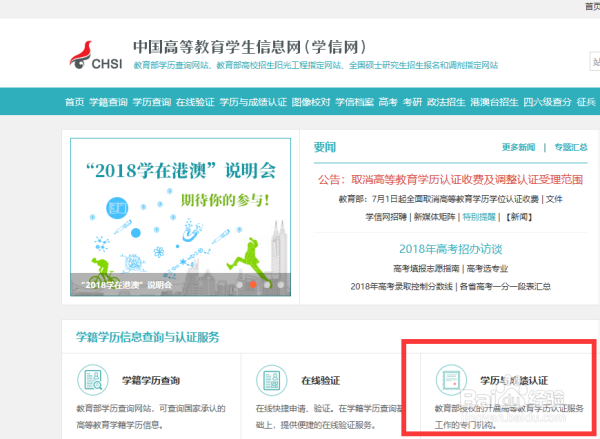
Task: Open 学历与成绩认证 nav bar item
Action: point(253,102)
